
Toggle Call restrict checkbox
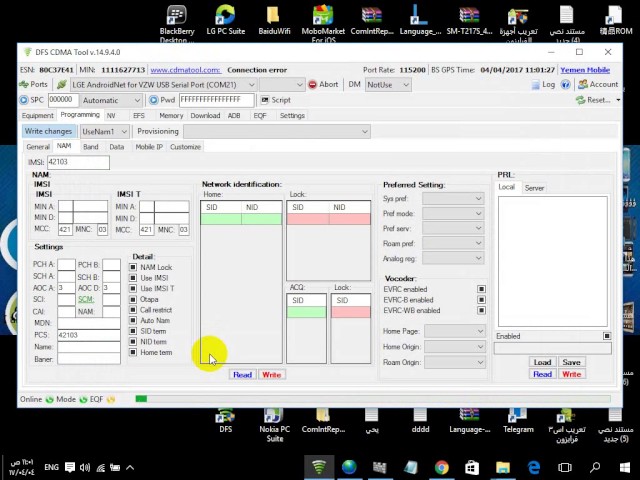[x=133, y=310]
